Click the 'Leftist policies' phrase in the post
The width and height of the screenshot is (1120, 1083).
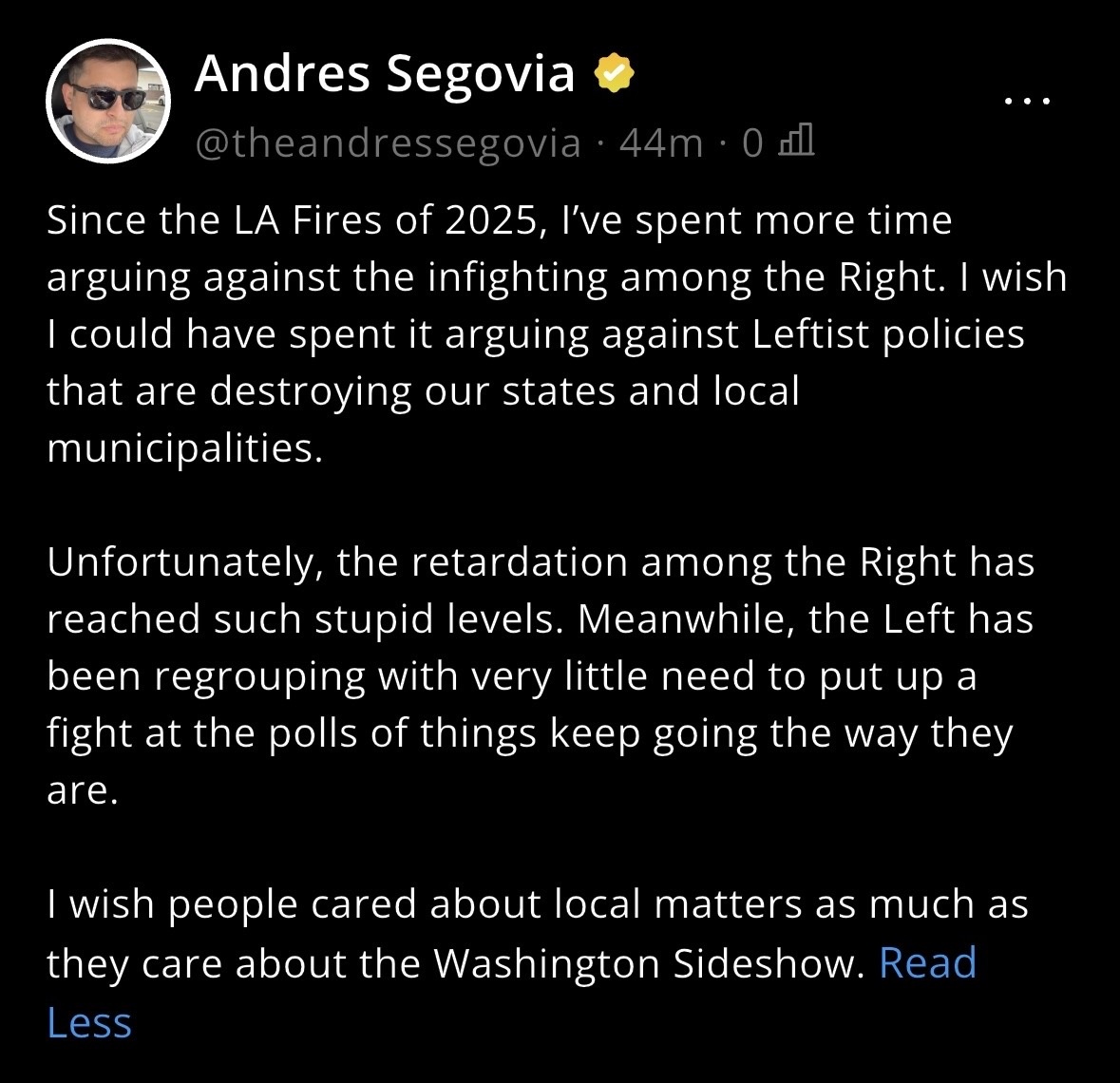pyautogui.click(x=888, y=334)
